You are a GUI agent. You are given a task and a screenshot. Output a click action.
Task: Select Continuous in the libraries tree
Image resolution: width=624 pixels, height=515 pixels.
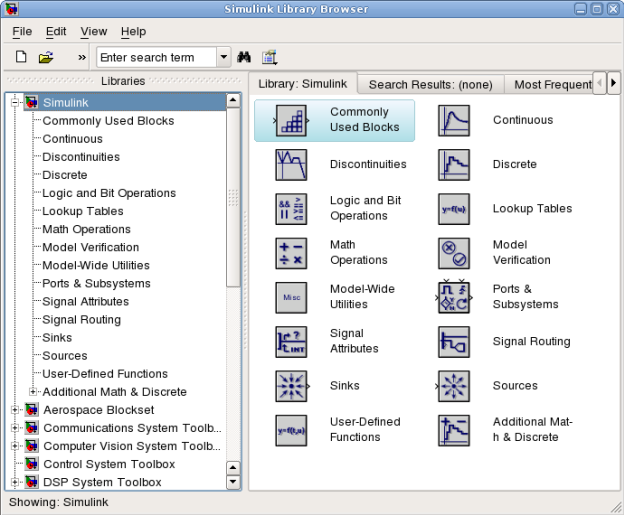click(x=72, y=139)
